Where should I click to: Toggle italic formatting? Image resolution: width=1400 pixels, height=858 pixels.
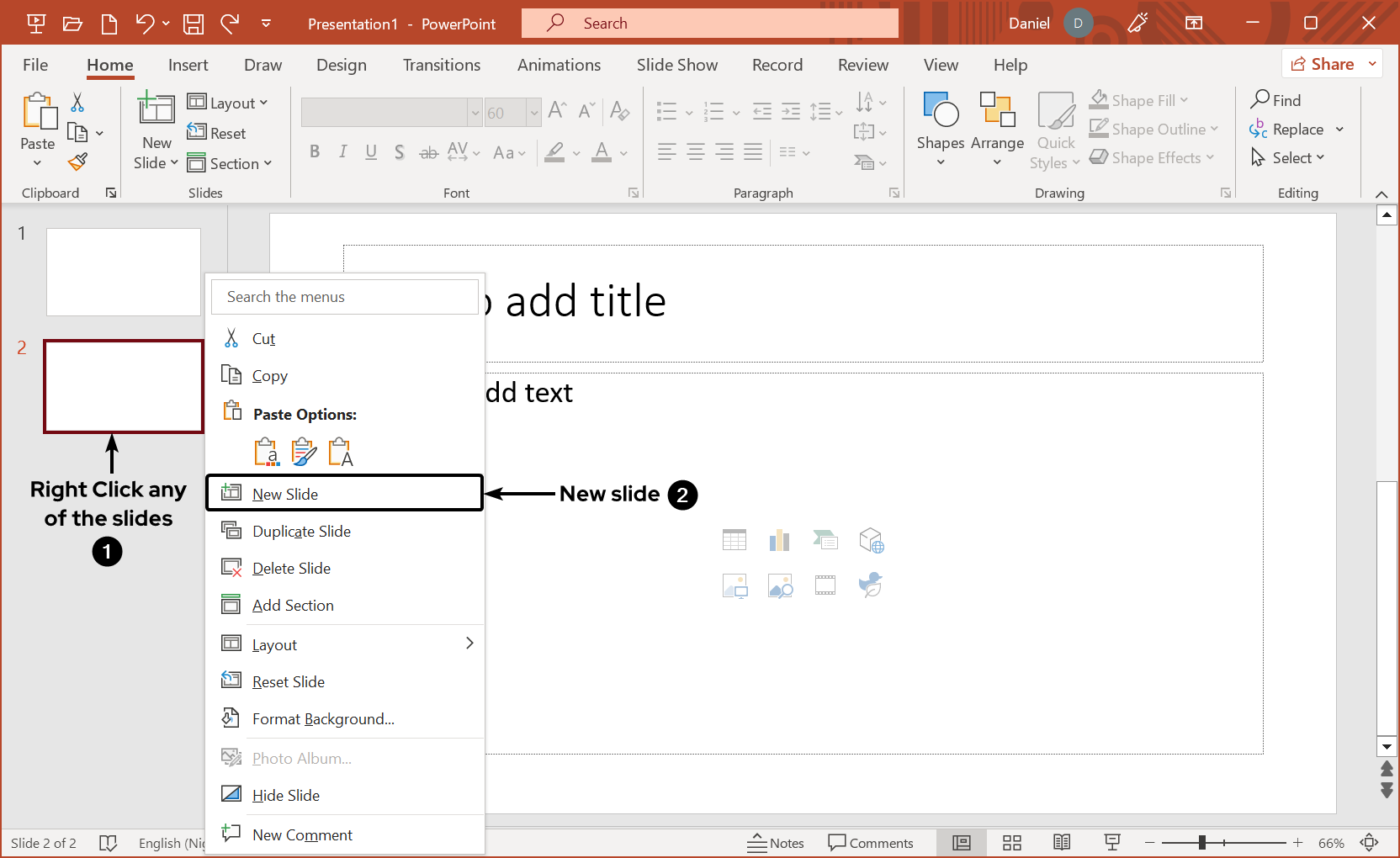coord(343,151)
